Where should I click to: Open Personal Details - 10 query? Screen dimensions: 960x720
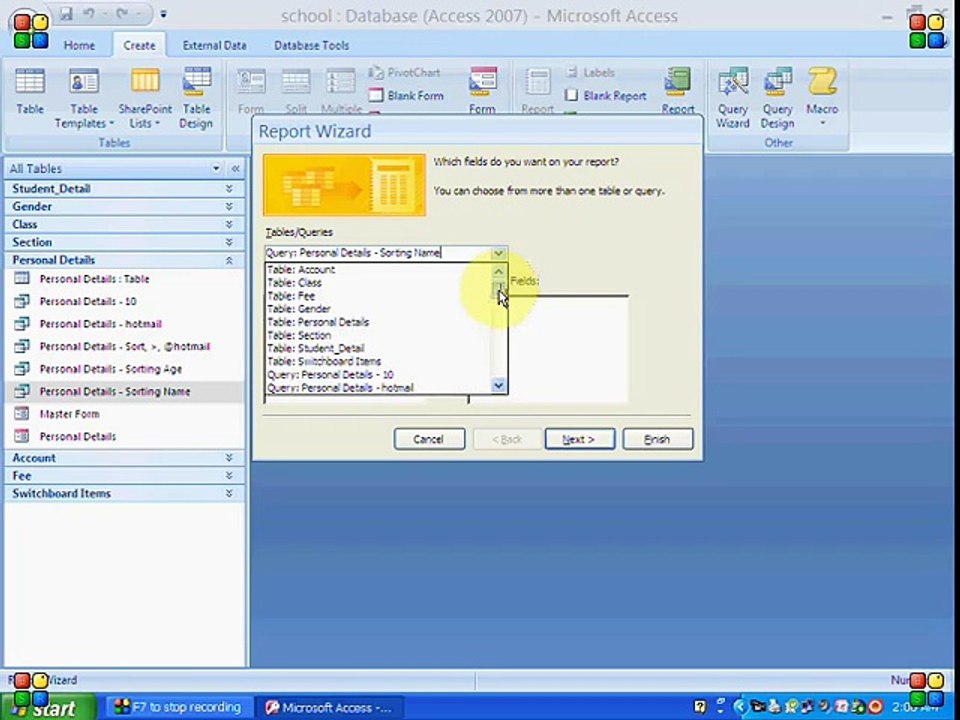(88, 301)
